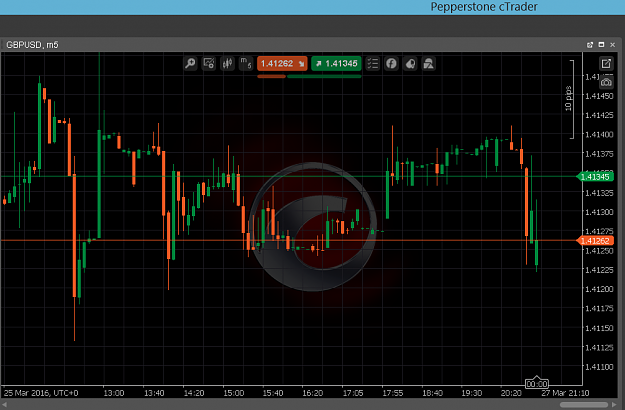This screenshot has width=625, height=410.
Task: Click the scrollbar's right arrow
Action: 614,405
